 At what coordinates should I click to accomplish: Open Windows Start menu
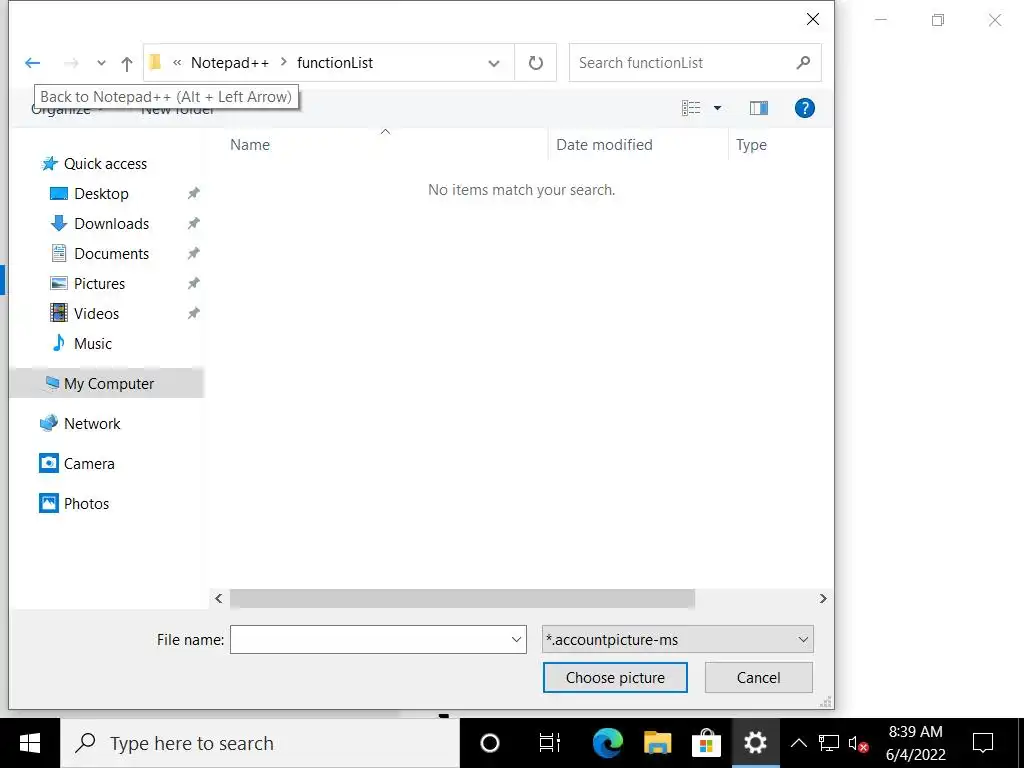click(30, 743)
